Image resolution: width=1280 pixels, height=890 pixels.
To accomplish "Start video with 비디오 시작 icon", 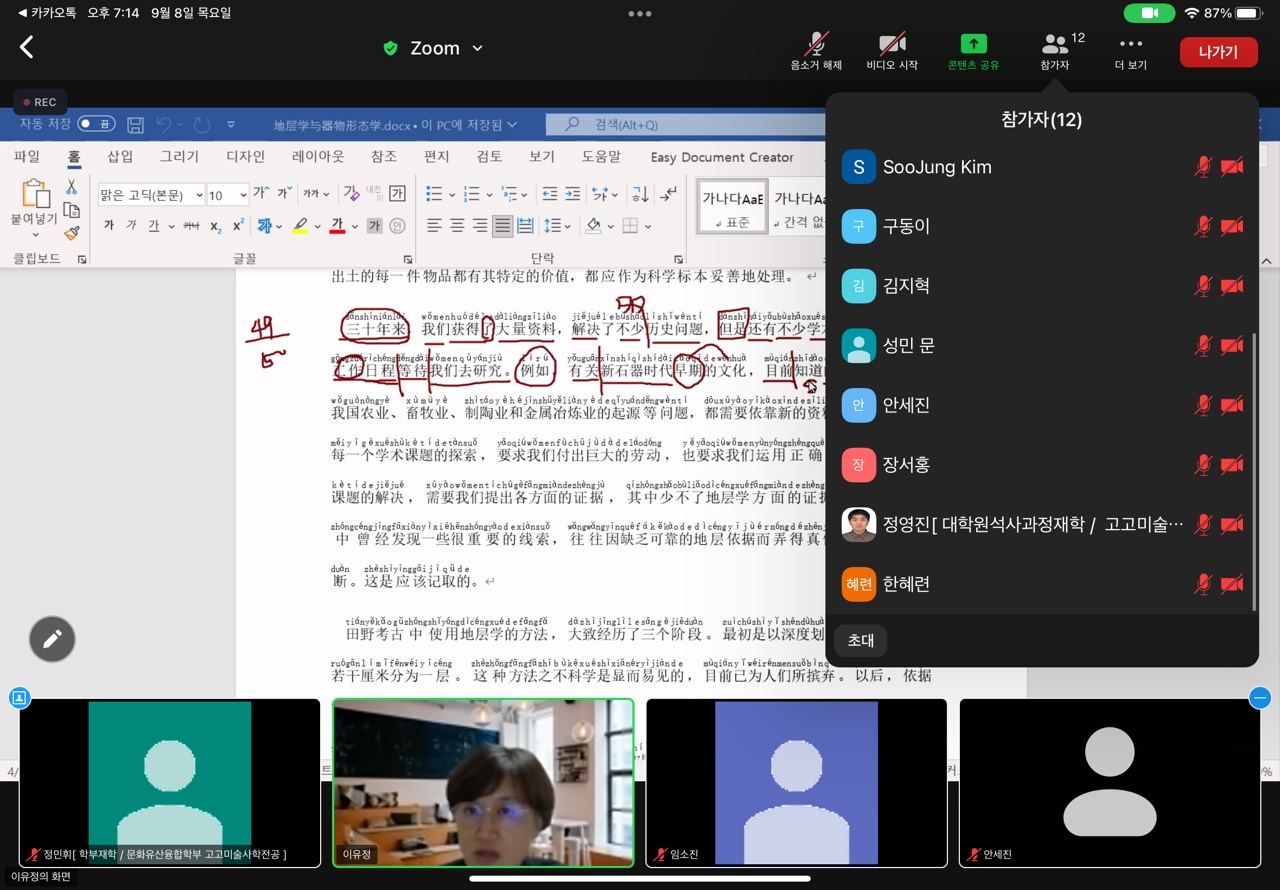I will point(891,45).
